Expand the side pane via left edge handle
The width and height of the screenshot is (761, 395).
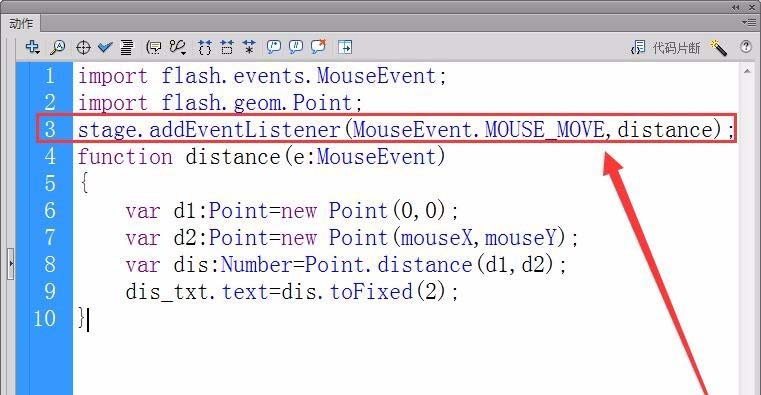(11, 263)
